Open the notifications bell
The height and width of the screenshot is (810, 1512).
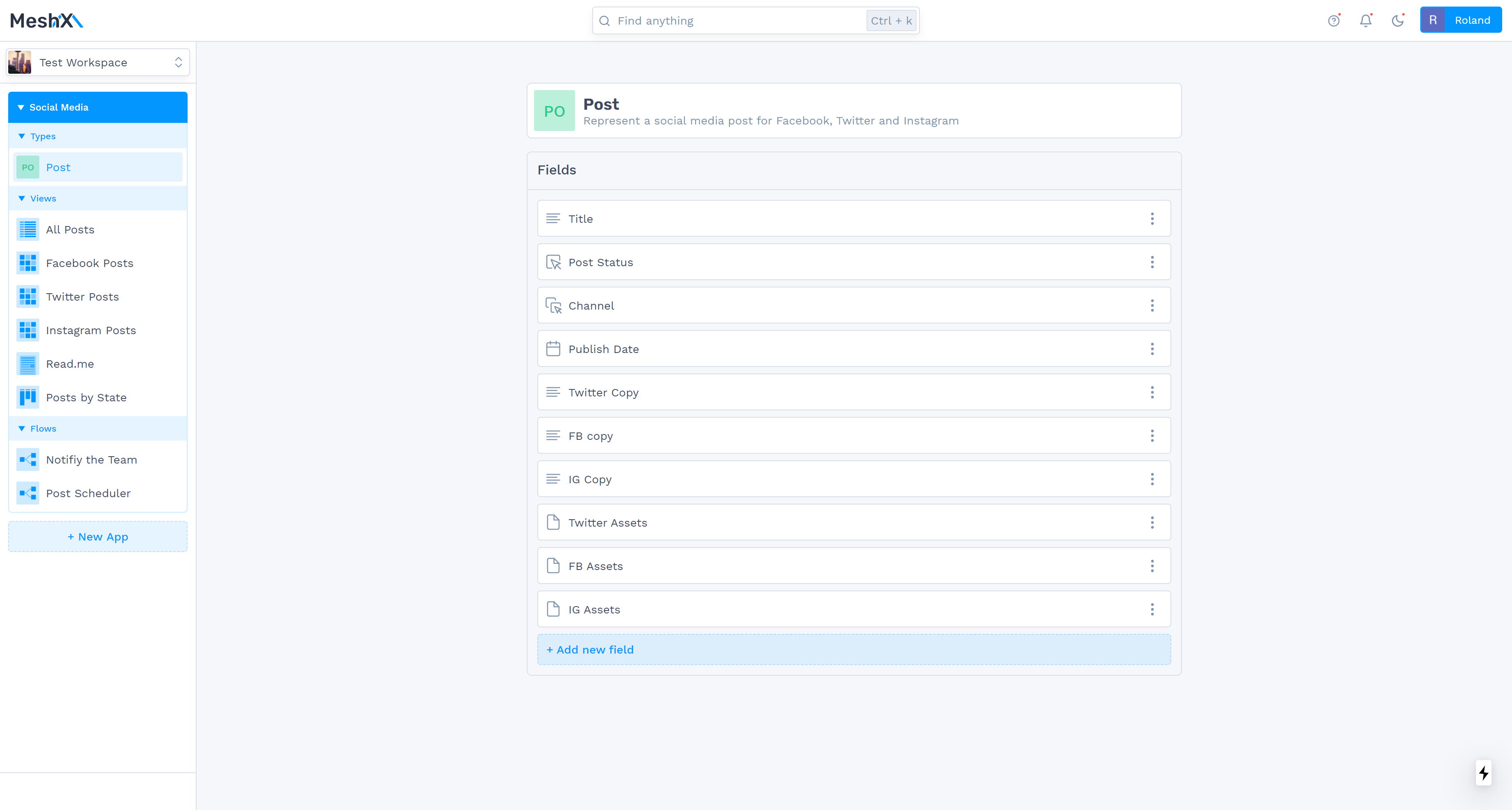point(1366,21)
